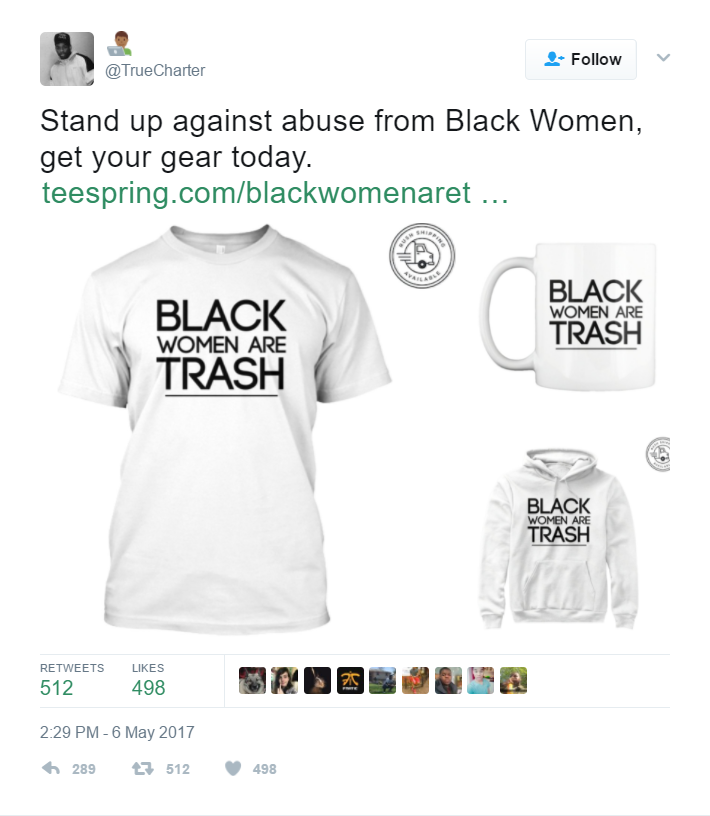Like the tweet with heart icon
This screenshot has width=710, height=816.
pos(233,768)
